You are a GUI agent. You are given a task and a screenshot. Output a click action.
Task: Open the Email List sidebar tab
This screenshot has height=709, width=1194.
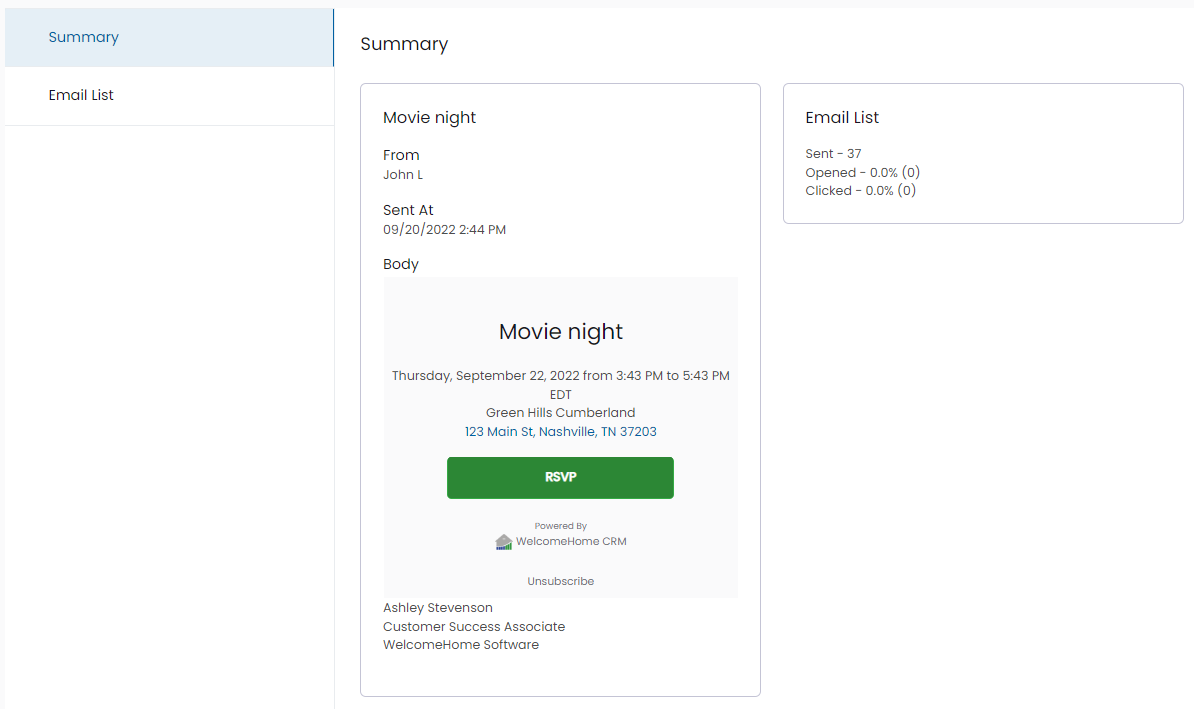tap(169, 95)
